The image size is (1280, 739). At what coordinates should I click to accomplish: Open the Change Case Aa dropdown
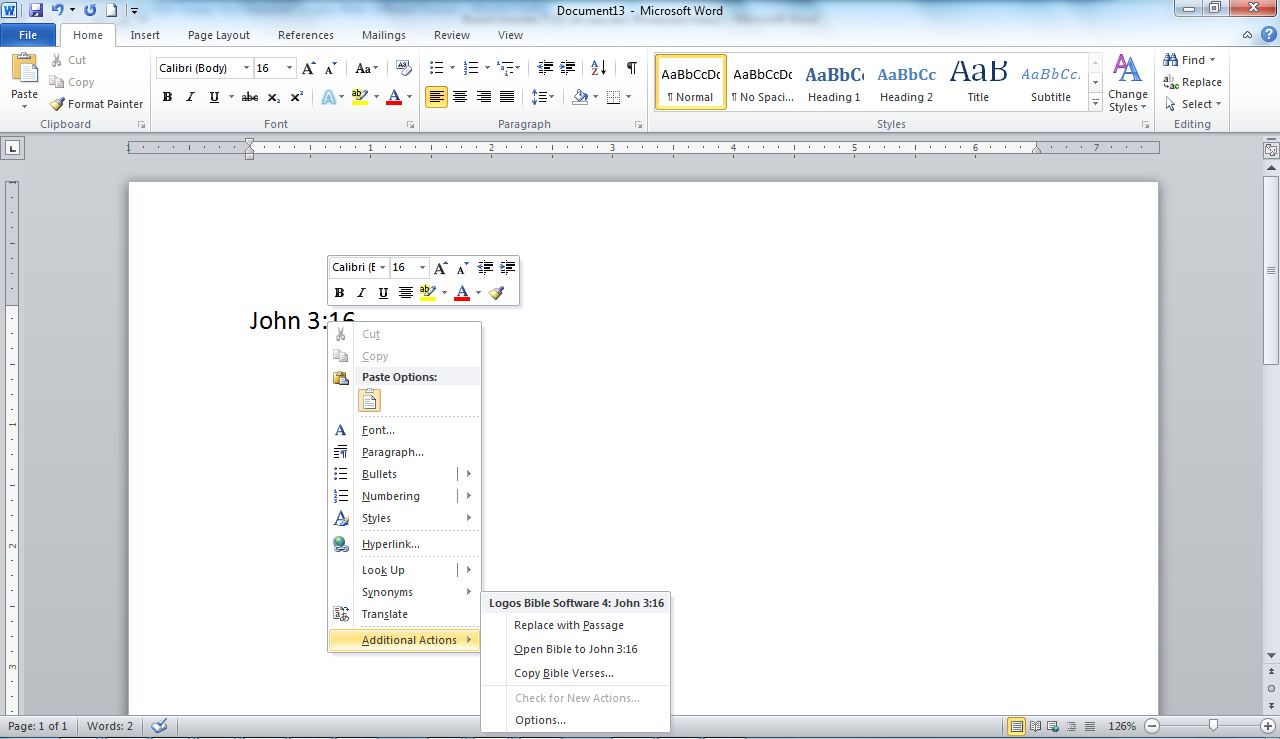coord(366,68)
